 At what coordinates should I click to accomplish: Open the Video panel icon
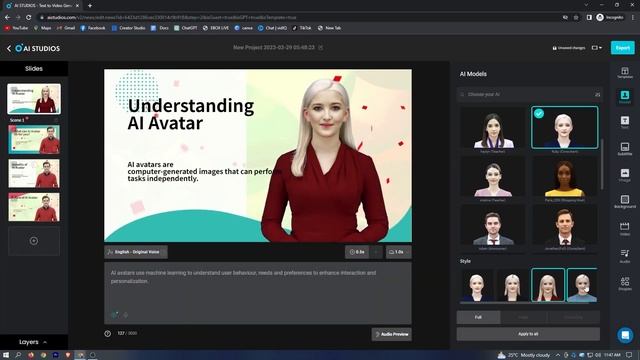pyautogui.click(x=624, y=229)
